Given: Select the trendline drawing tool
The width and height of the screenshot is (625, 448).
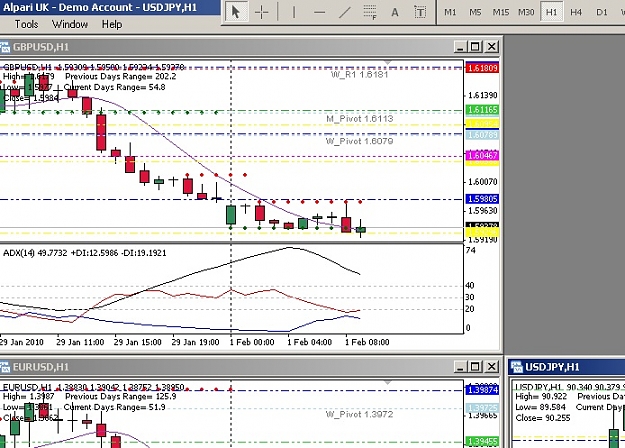Looking at the screenshot, I should pos(344,12).
